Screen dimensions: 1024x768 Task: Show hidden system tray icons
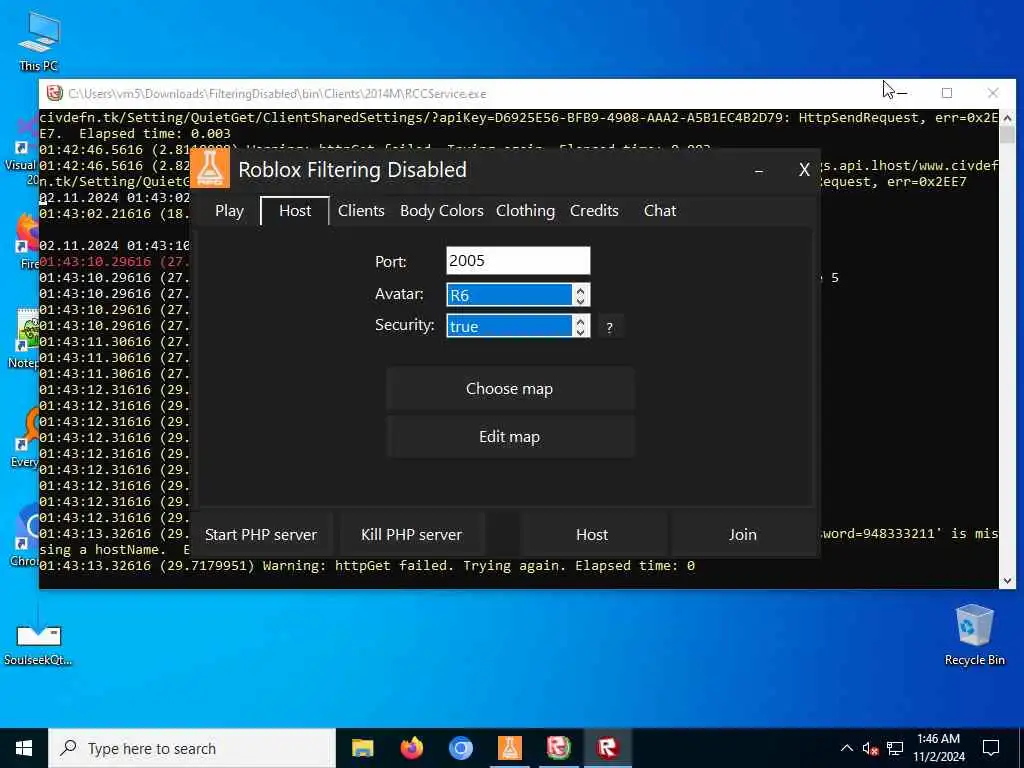tap(846, 748)
